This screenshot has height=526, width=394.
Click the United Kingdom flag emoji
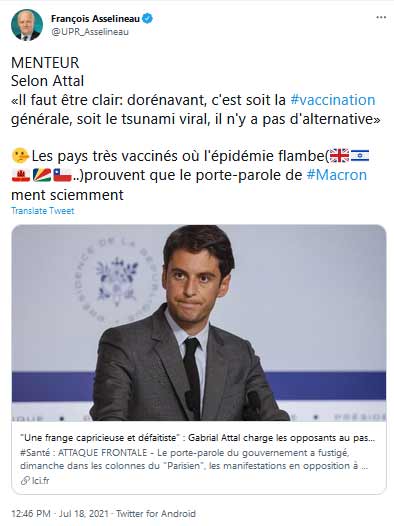click(x=339, y=156)
